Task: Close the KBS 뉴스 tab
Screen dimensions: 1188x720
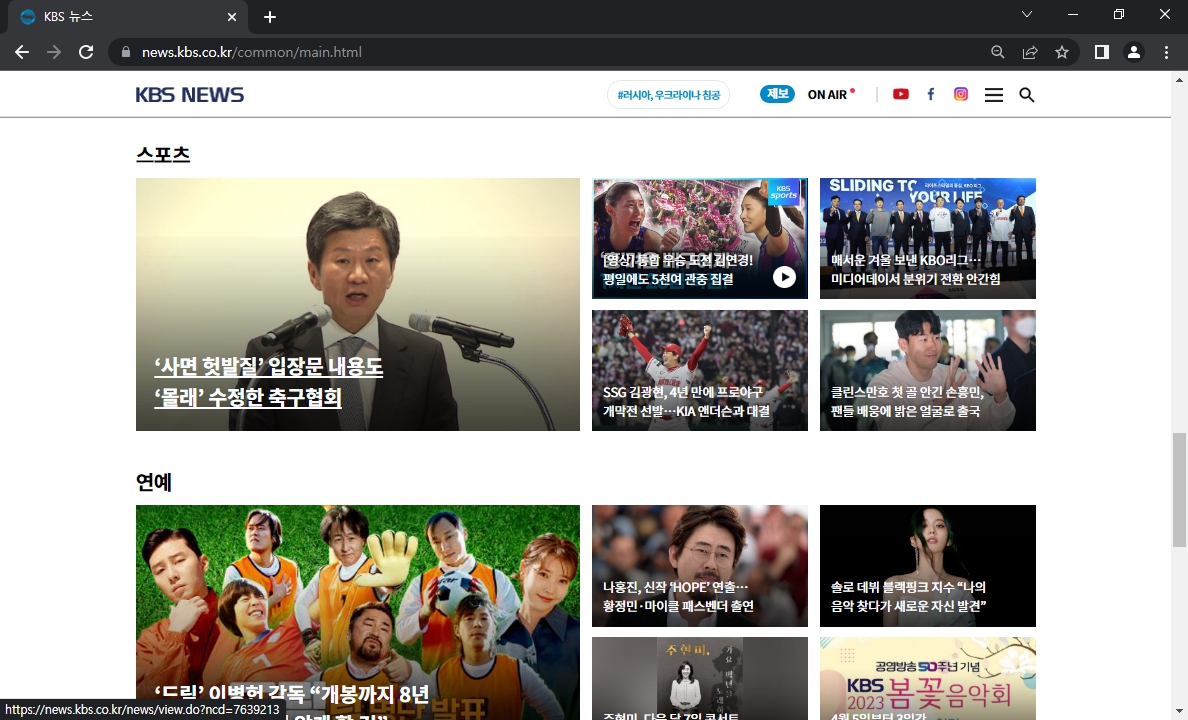Action: pos(232,17)
